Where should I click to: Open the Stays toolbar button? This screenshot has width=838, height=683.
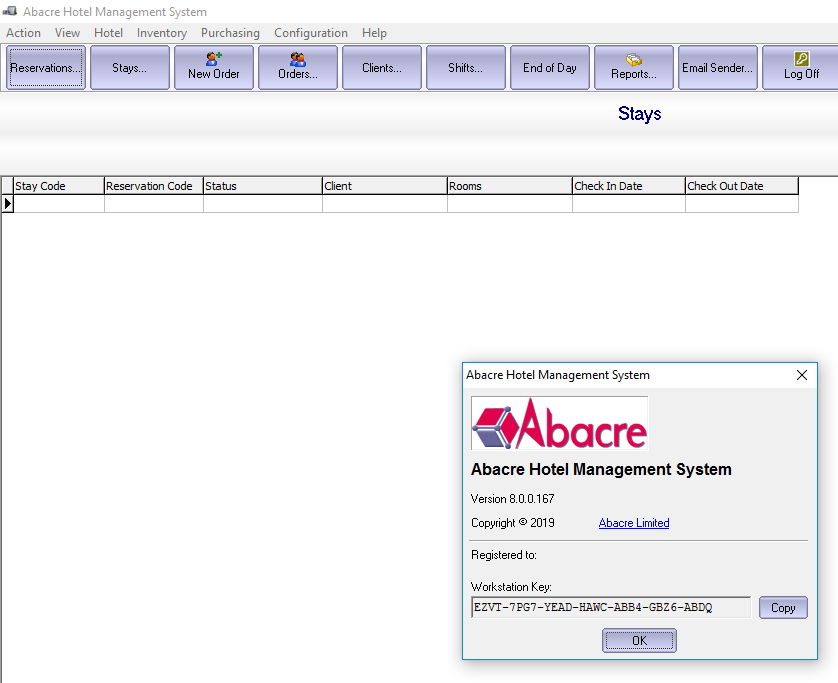[129, 67]
